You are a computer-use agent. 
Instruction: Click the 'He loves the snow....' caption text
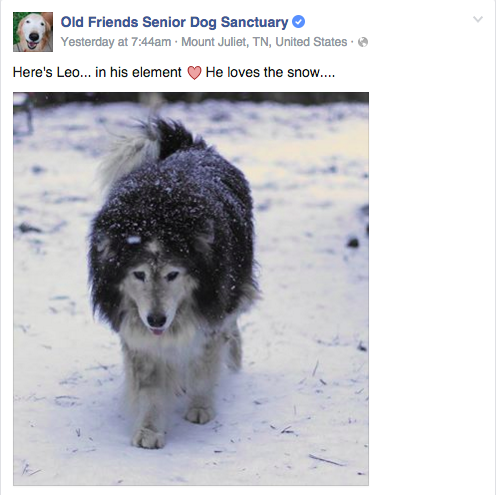pos(270,72)
